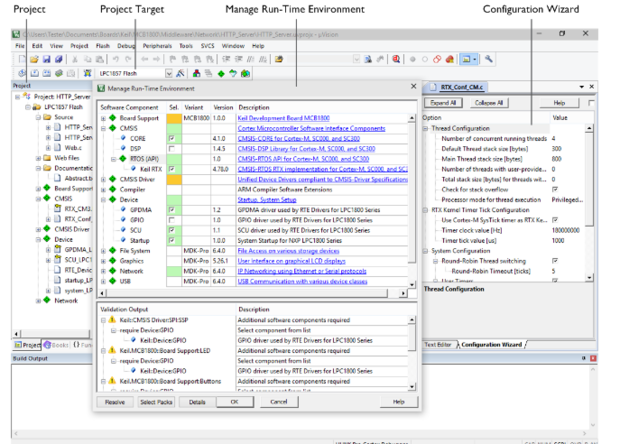Image resolution: width=620 pixels, height=444 pixels.
Task: Open the SVCS menu
Action: coord(207,46)
